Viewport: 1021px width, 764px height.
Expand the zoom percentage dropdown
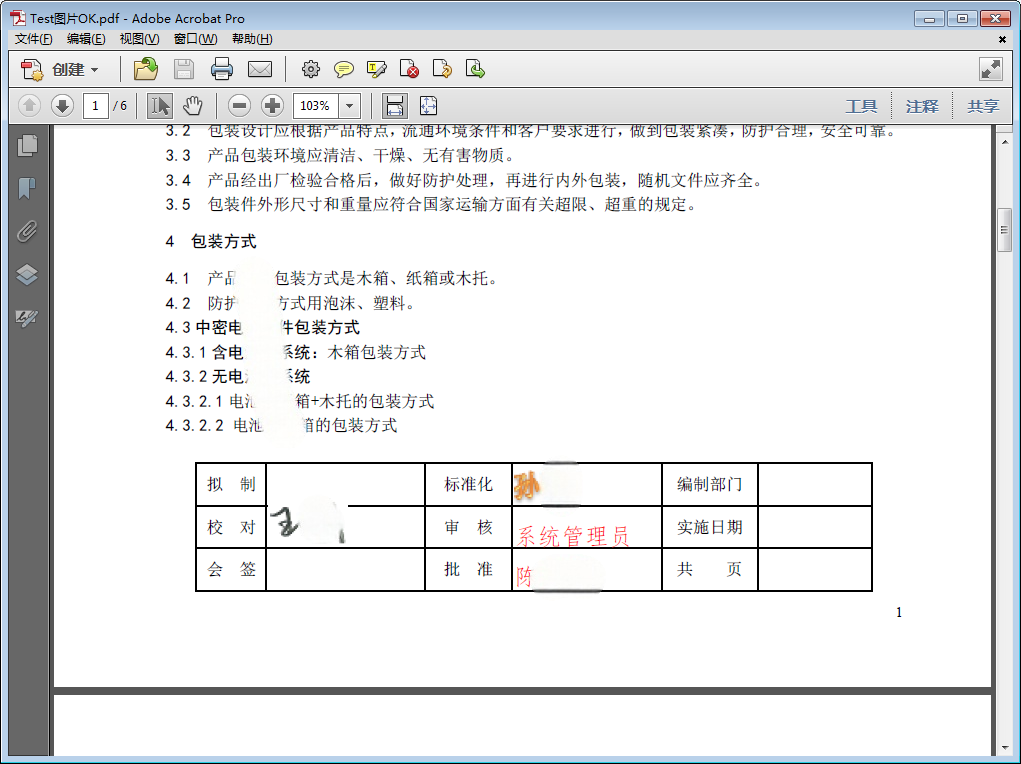tap(350, 105)
